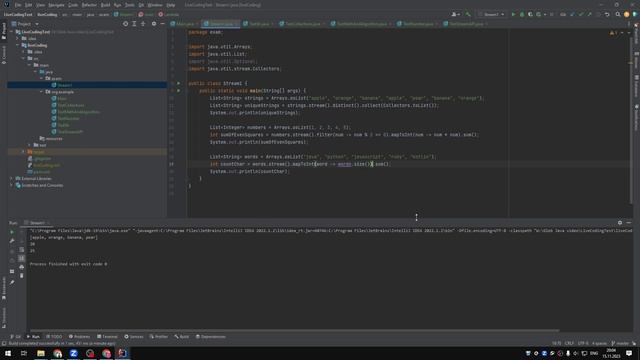The height and width of the screenshot is (360, 640).
Task: Open File Explorer from the taskbar
Action: pos(41,353)
